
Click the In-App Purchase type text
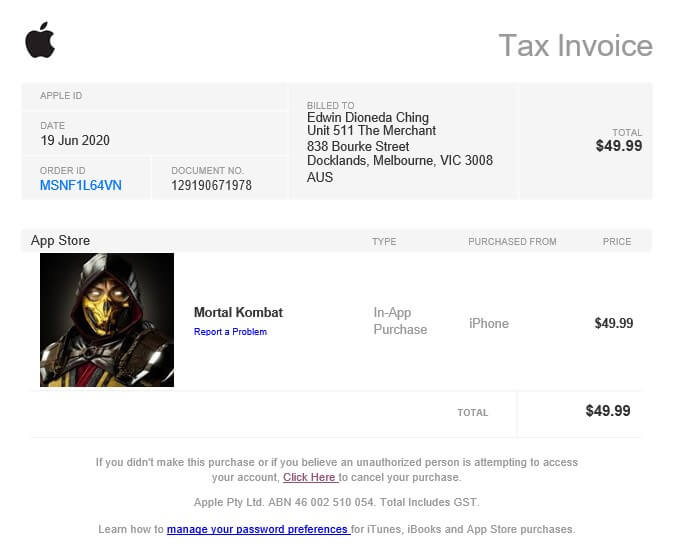[400, 321]
